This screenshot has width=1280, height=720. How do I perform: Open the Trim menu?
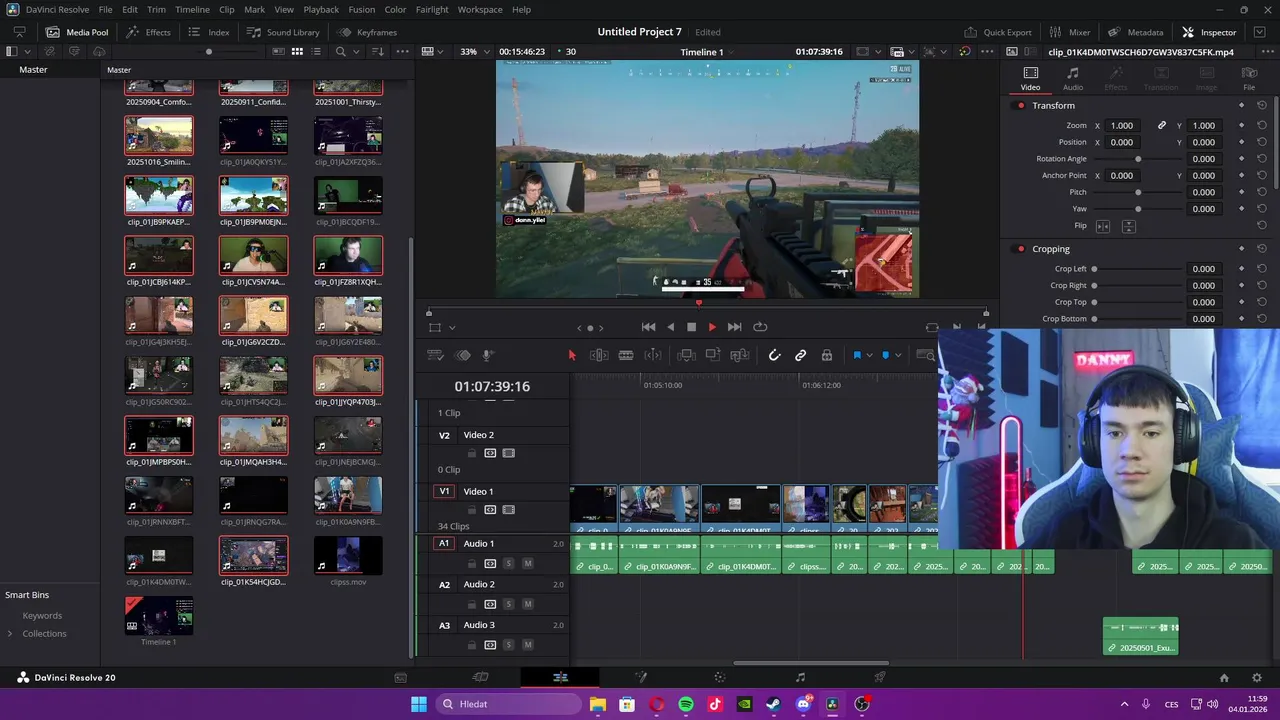(x=156, y=9)
